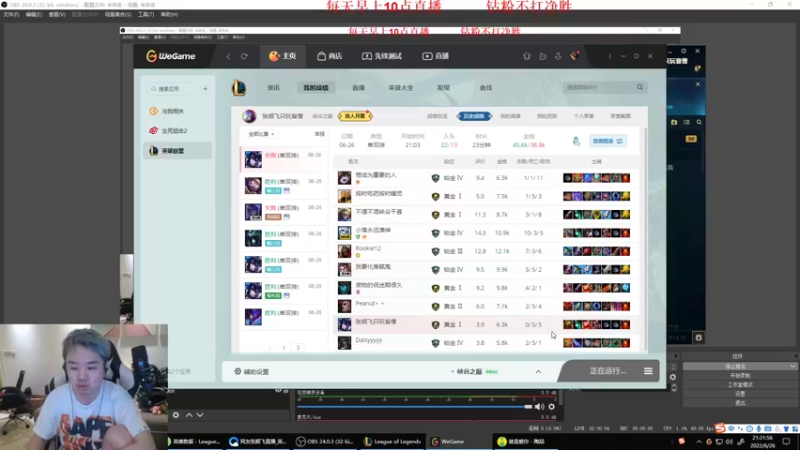Mute the OBS audio mixer speaker
This screenshot has width=800, height=450.
[x=539, y=407]
